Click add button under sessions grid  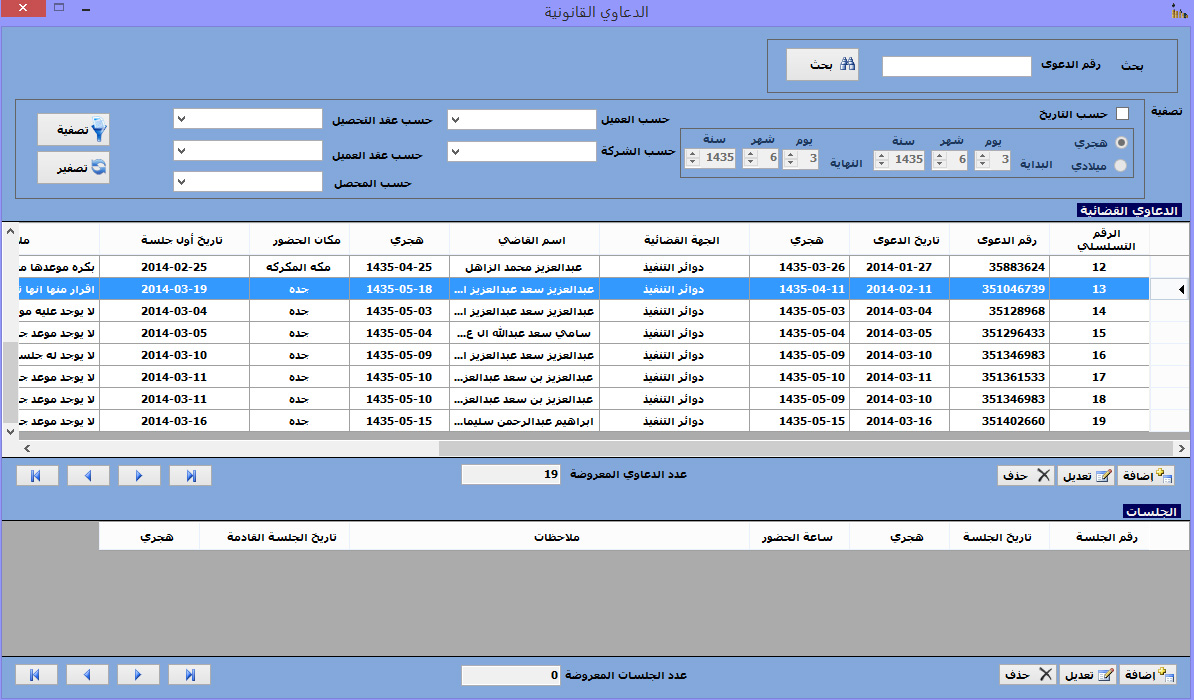point(1147,675)
